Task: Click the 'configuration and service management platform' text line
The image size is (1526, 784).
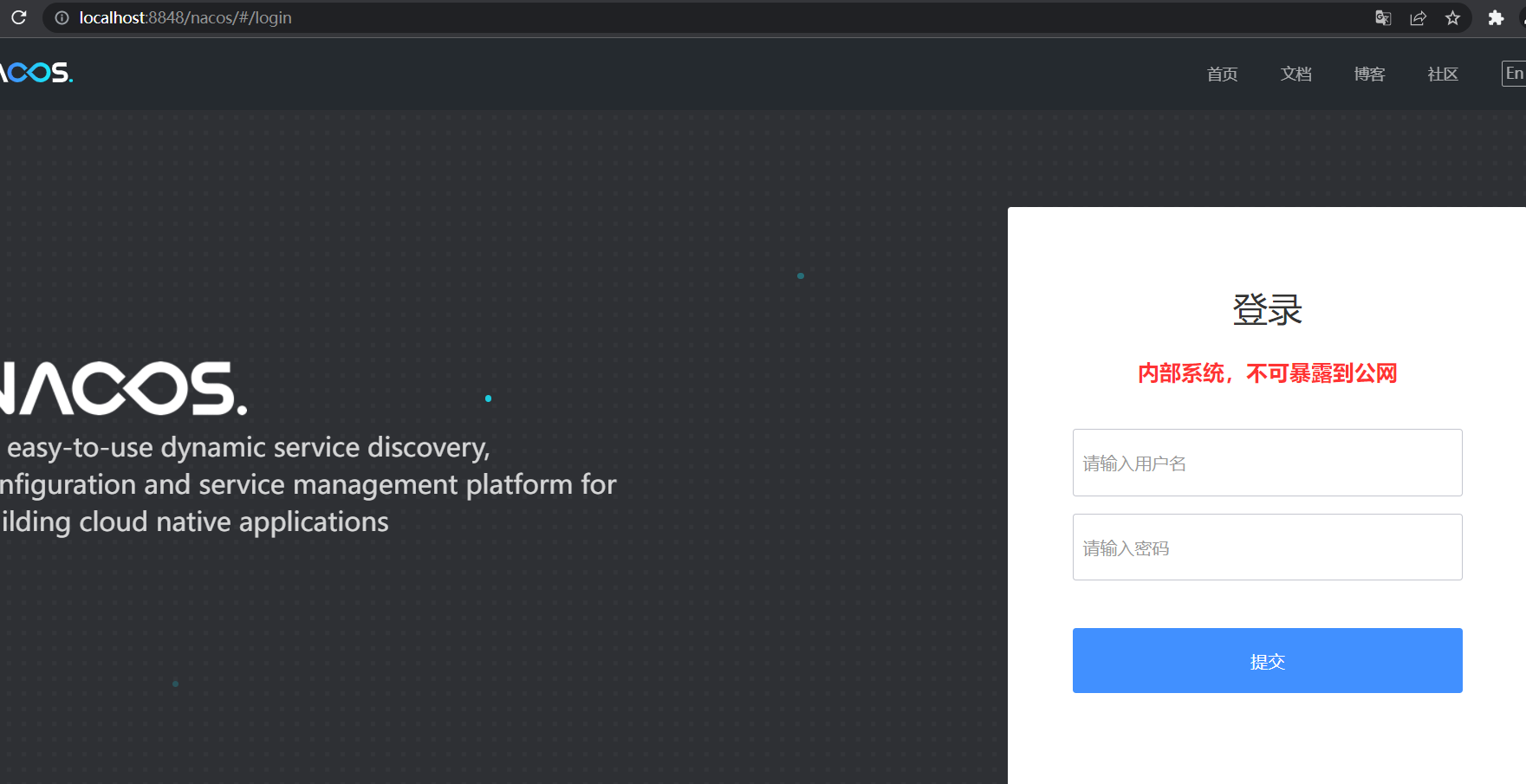Action: (308, 485)
